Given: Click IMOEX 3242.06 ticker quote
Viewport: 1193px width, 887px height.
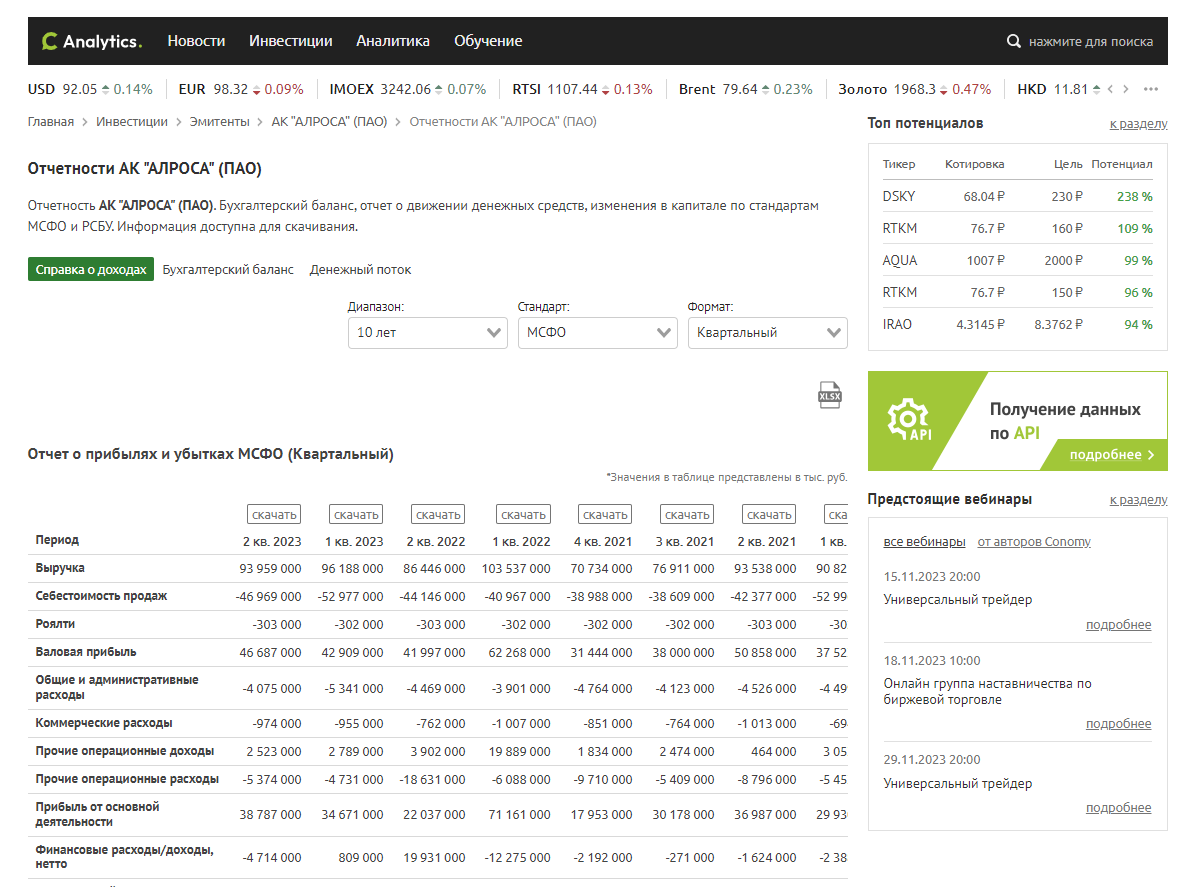Looking at the screenshot, I should click(x=407, y=89).
